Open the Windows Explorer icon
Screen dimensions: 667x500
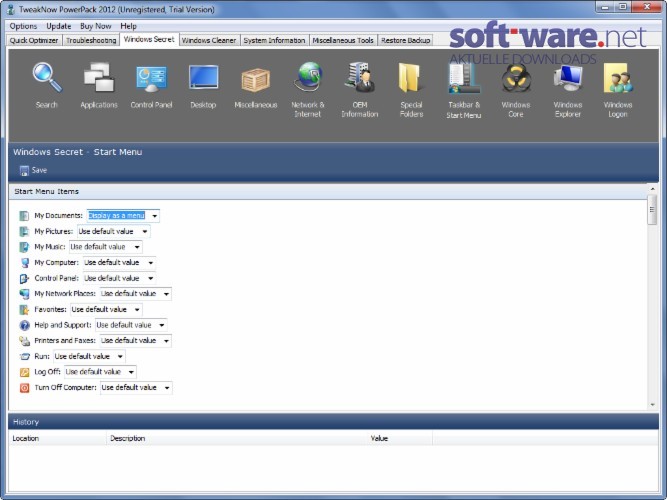tap(567, 78)
